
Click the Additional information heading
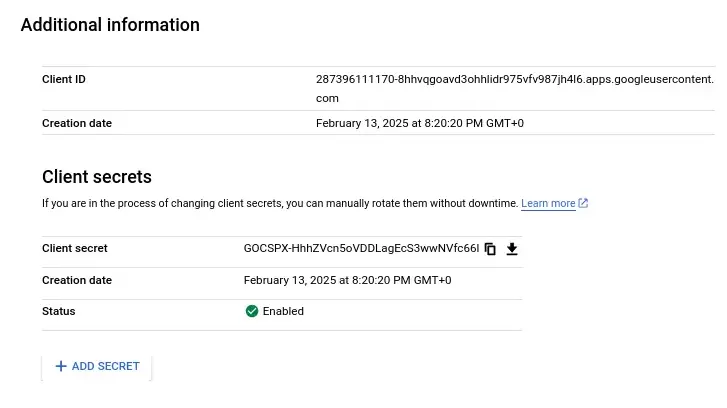tap(110, 25)
